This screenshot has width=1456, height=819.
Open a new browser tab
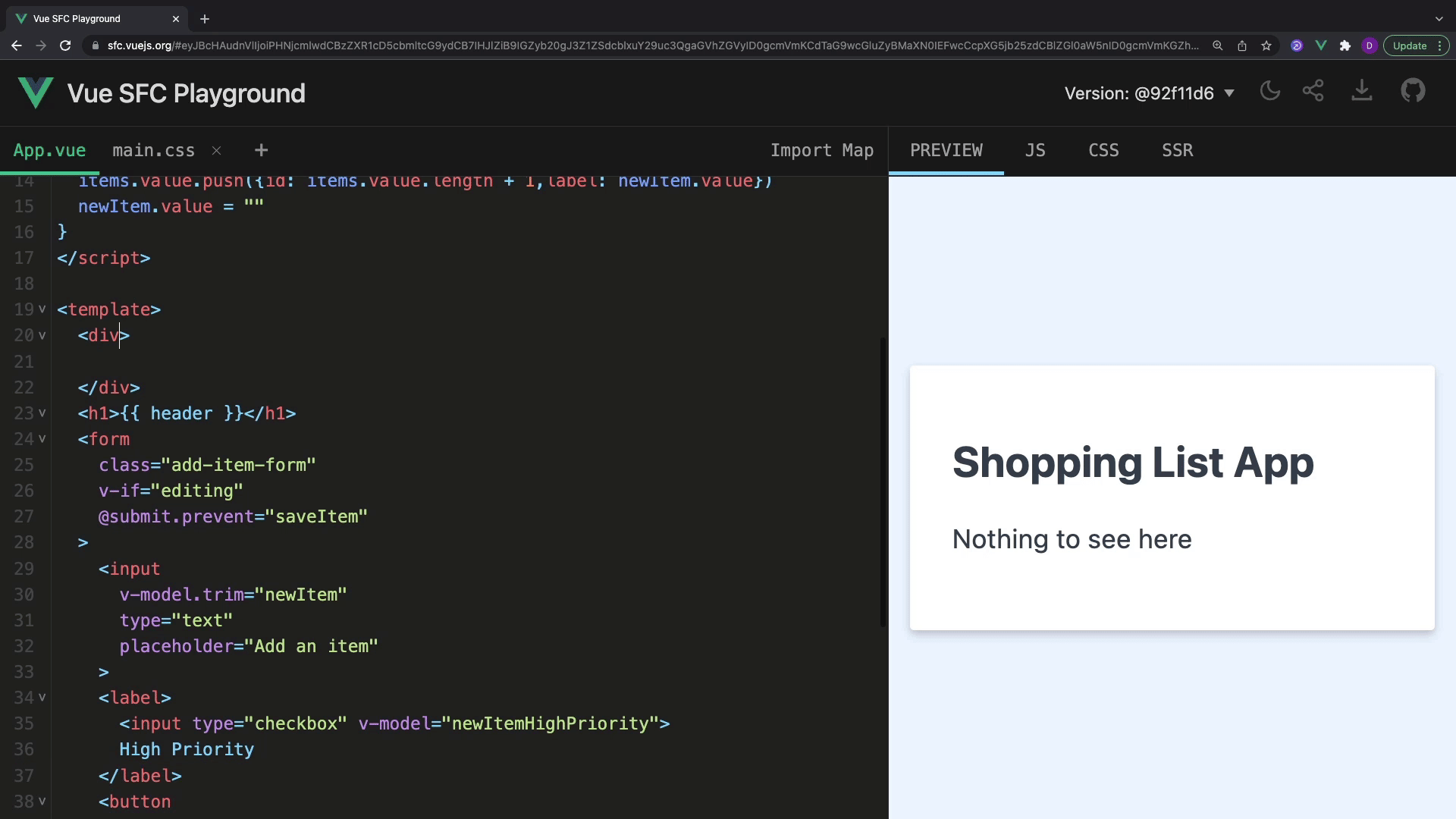pos(205,19)
